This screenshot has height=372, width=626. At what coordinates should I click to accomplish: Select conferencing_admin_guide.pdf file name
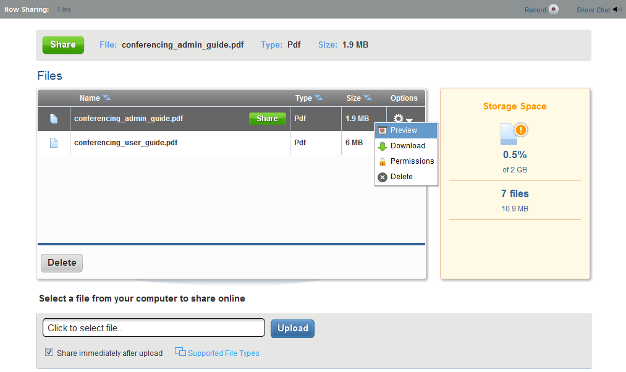click(129, 119)
